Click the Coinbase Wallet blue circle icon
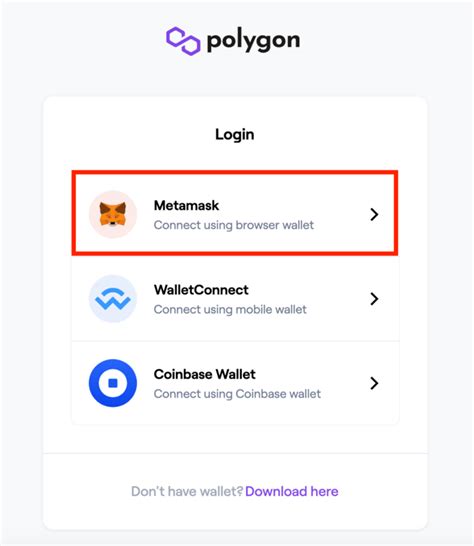 click(x=113, y=383)
